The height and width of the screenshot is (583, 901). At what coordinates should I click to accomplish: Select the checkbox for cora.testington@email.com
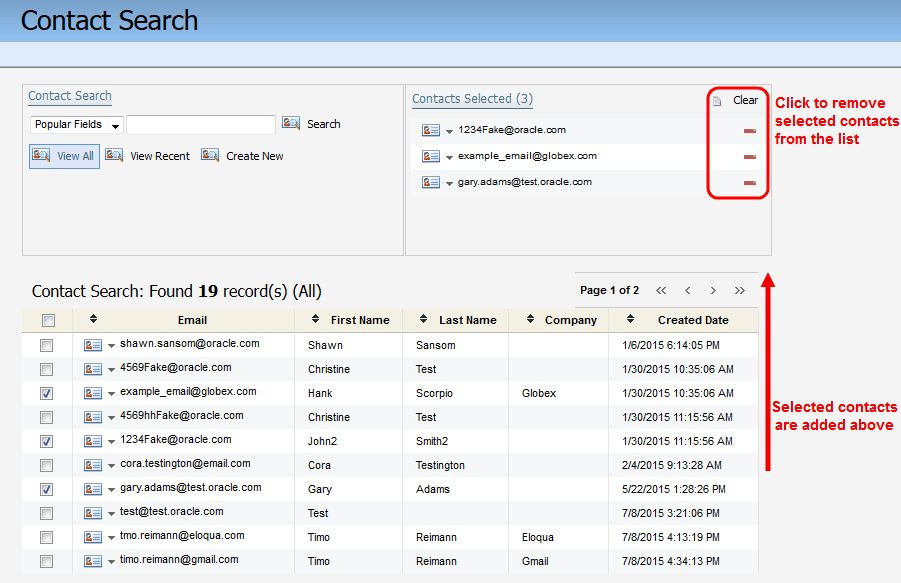[x=46, y=465]
